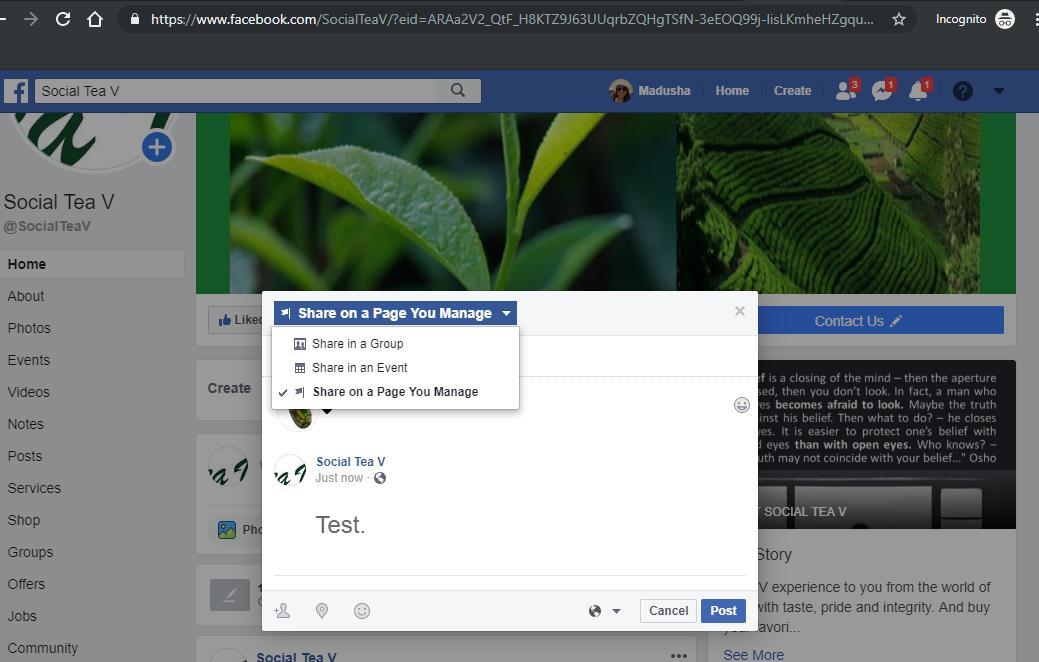Bookmark this page with the star icon
Image resolution: width=1039 pixels, height=662 pixels.
pyautogui.click(x=899, y=19)
